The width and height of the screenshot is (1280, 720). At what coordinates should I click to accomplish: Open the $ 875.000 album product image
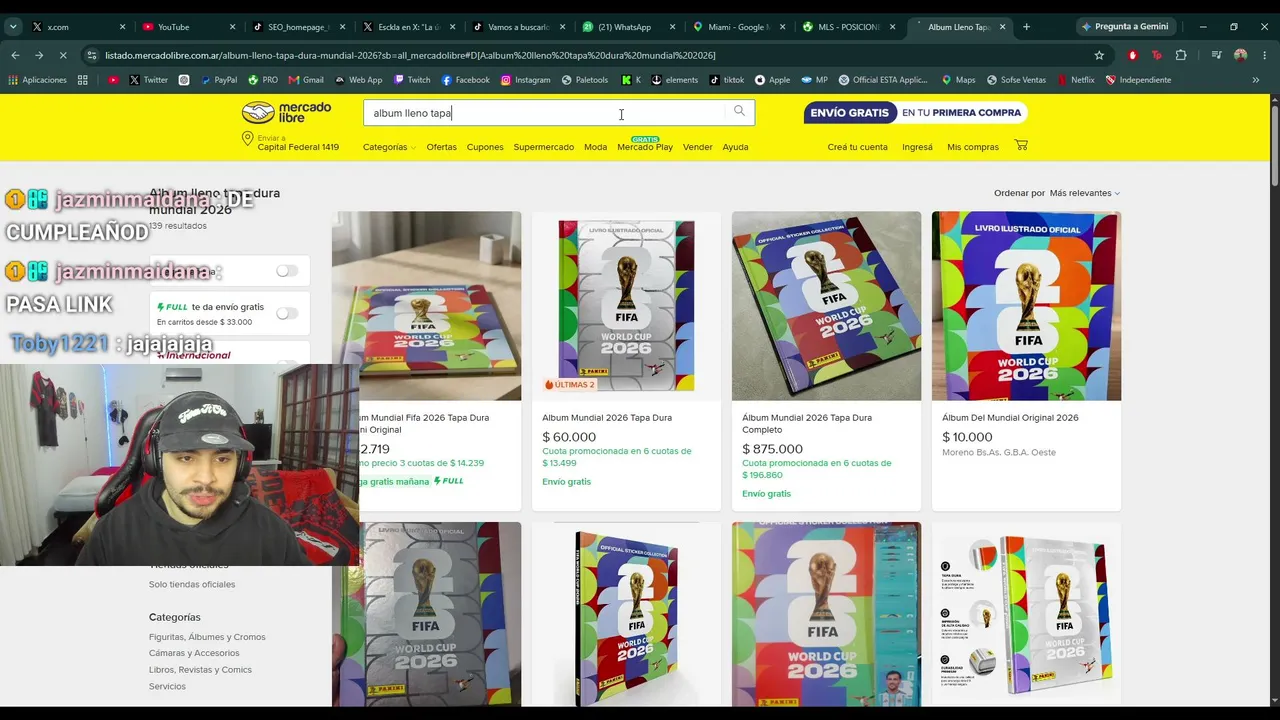[x=826, y=306]
